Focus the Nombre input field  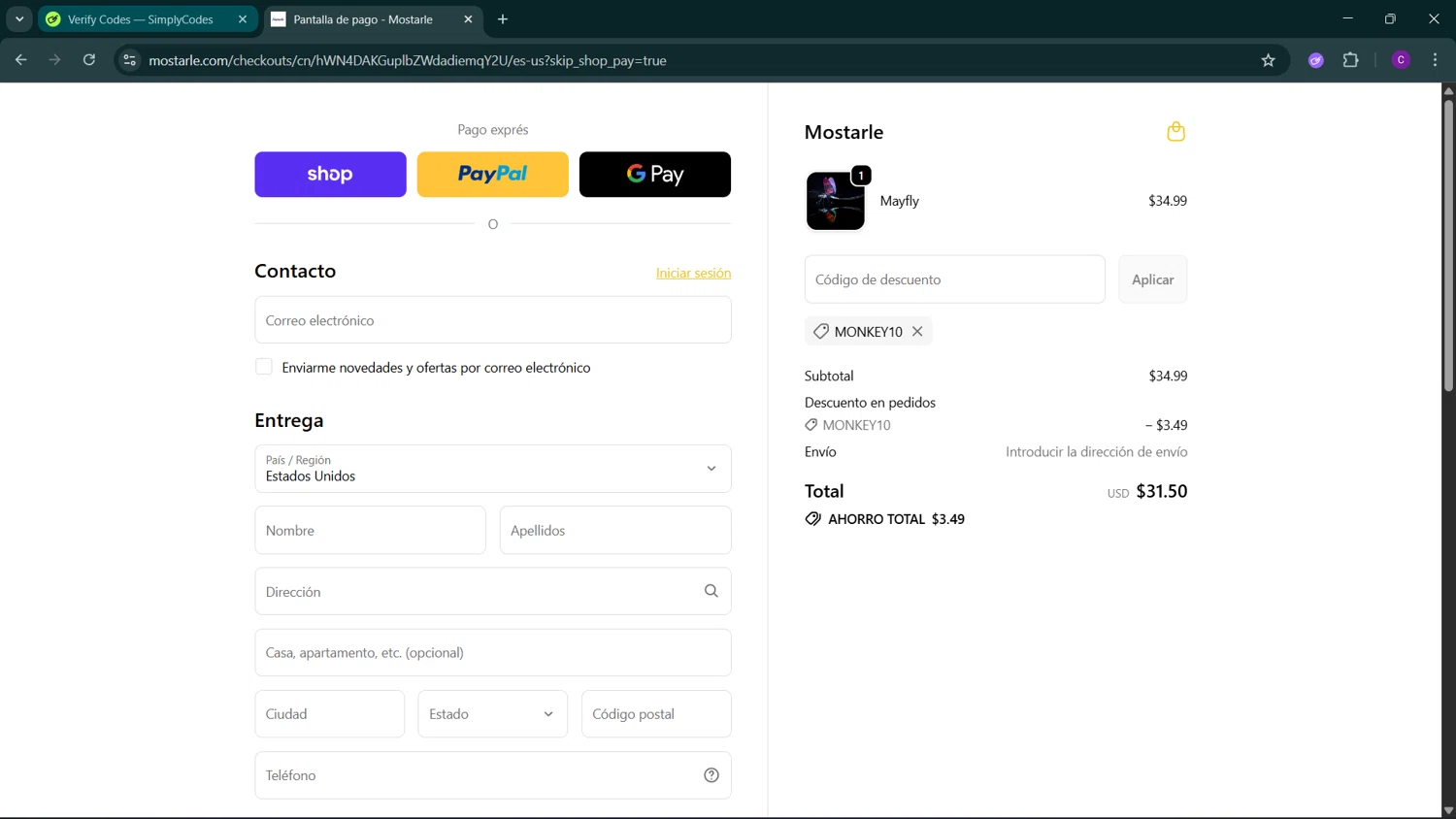coord(371,531)
